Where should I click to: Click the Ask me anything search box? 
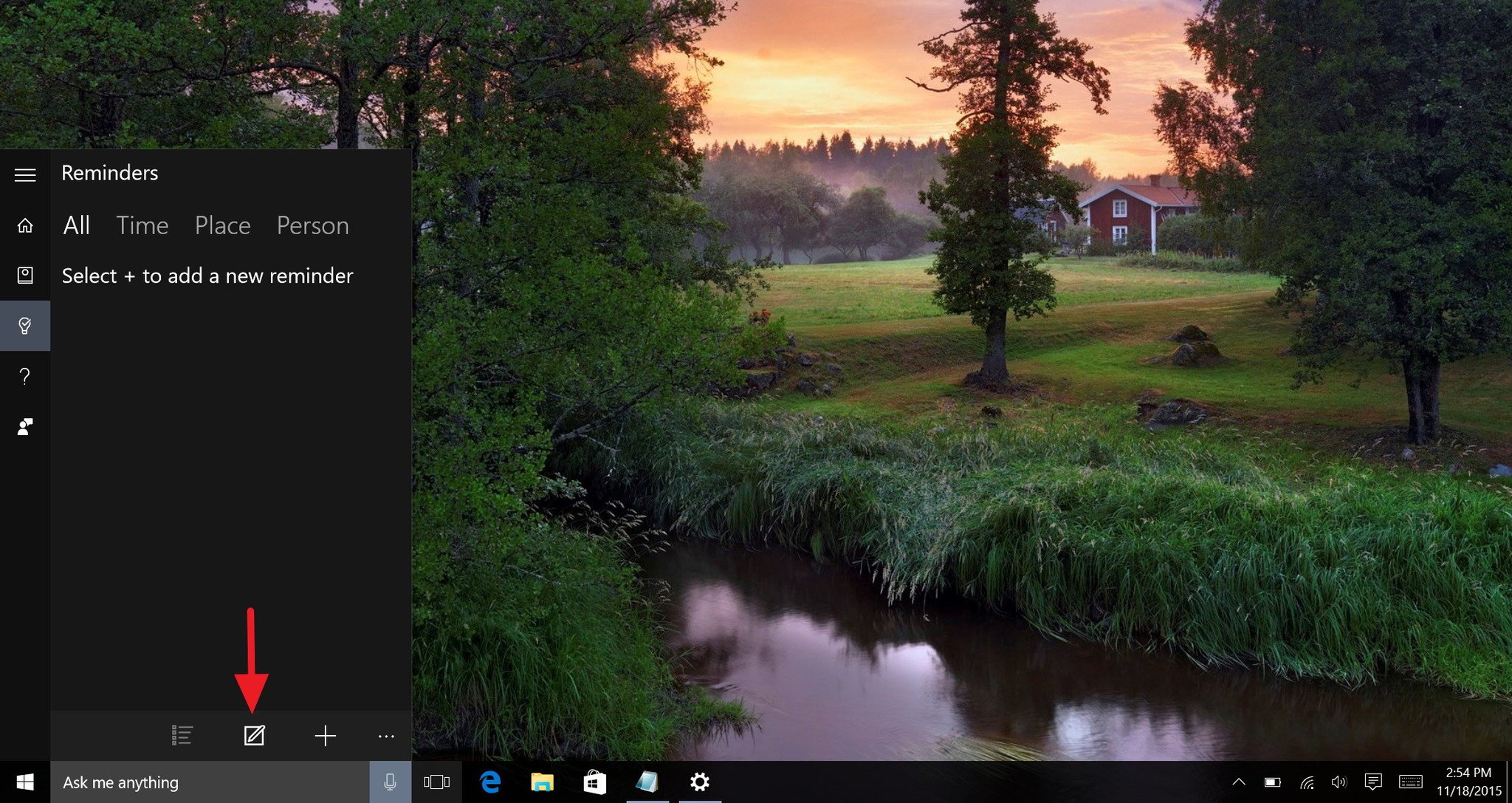coord(210,782)
